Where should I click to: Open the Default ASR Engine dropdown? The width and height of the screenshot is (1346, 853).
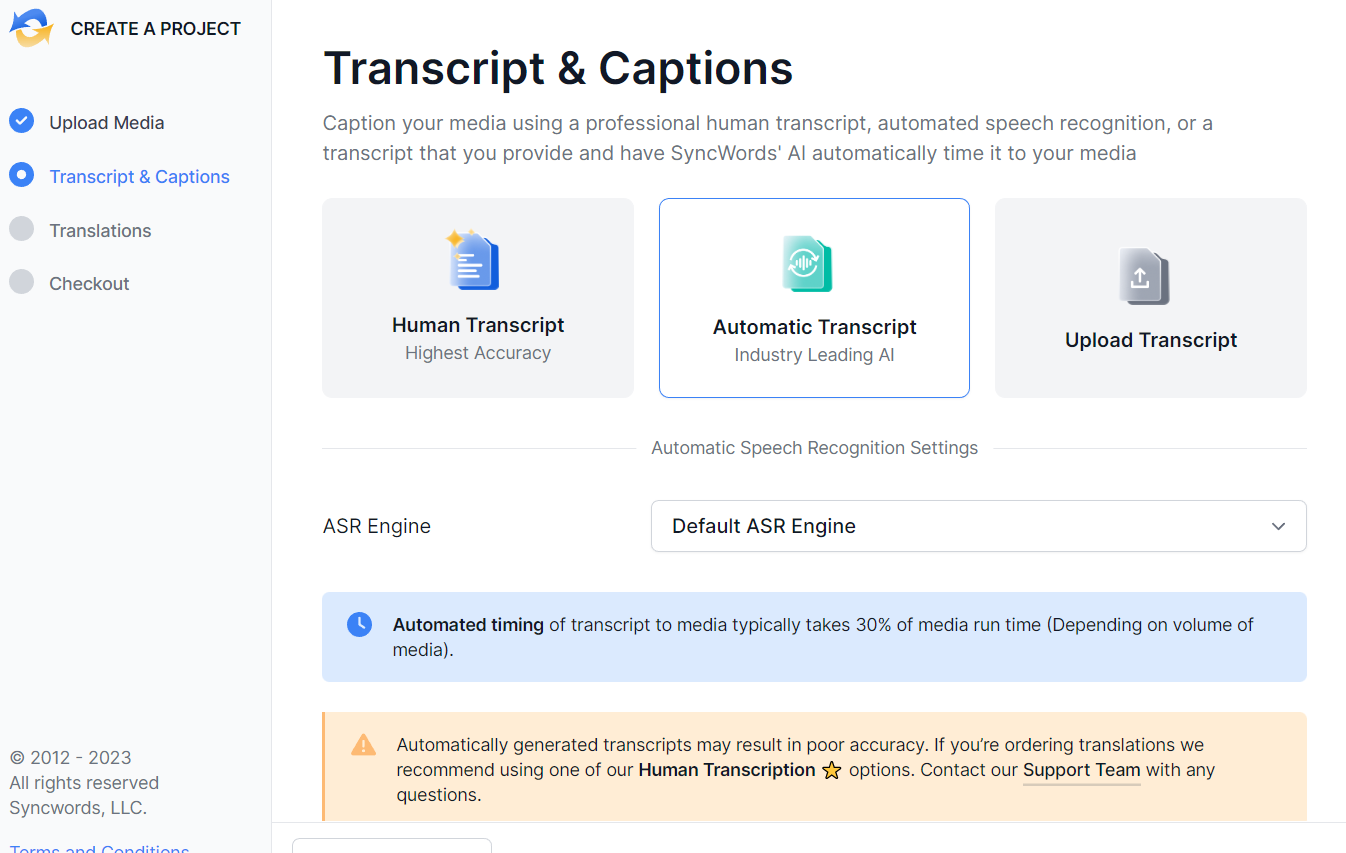pyautogui.click(x=979, y=526)
